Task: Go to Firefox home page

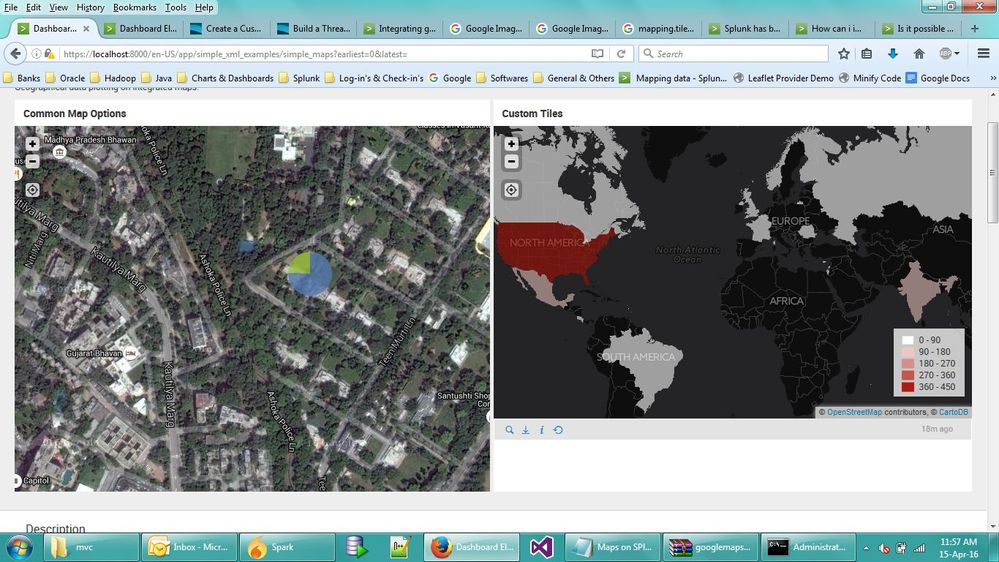Action: [919, 53]
